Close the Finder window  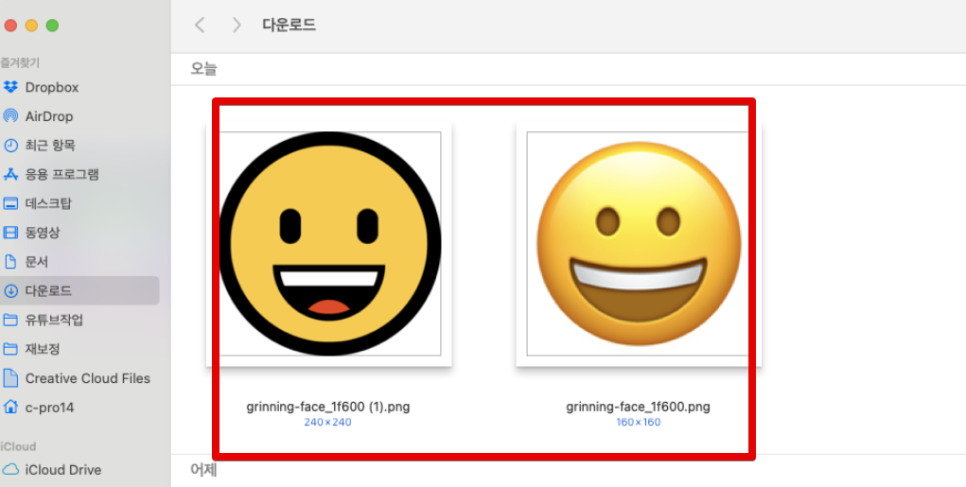pyautogui.click(x=10, y=25)
